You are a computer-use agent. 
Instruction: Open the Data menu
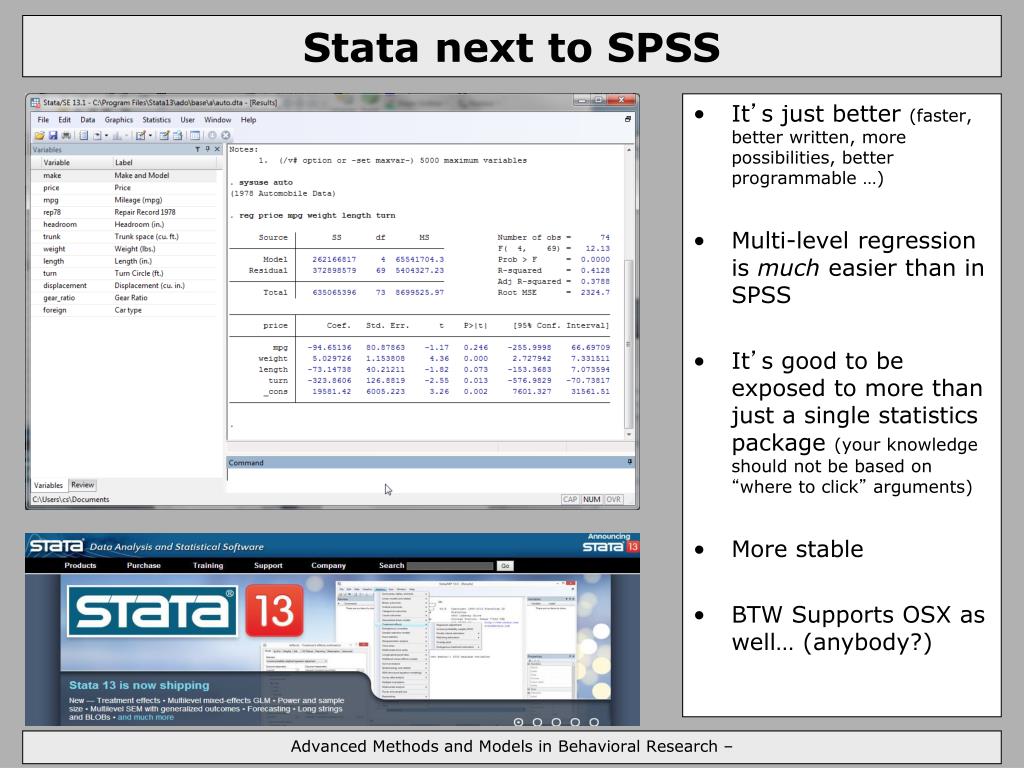pyautogui.click(x=88, y=120)
